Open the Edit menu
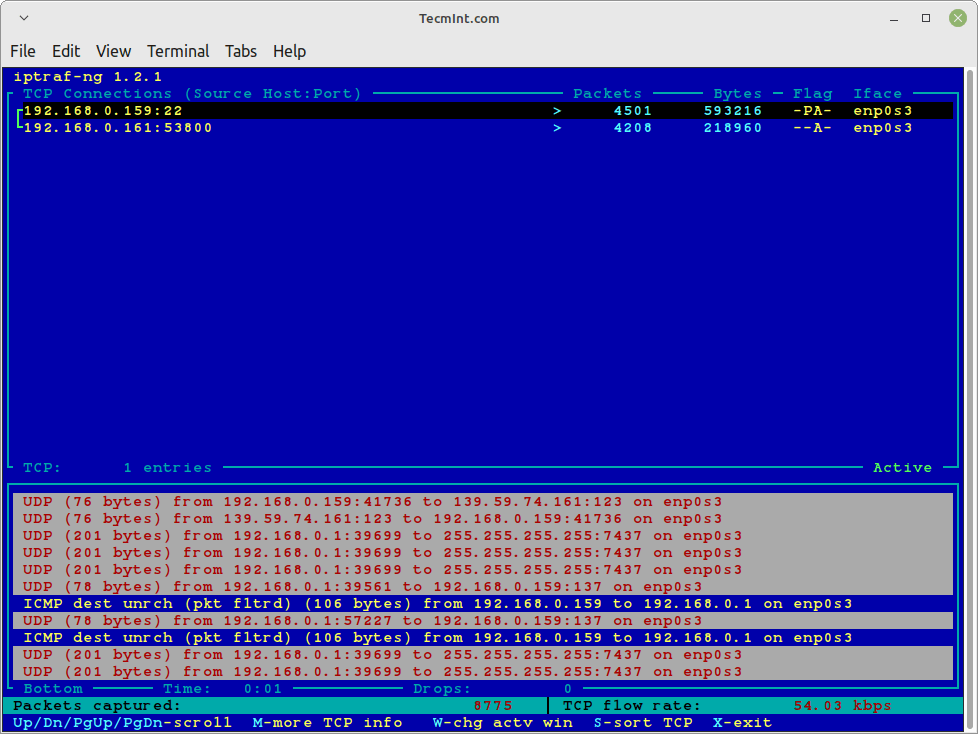978x734 pixels. pos(66,51)
